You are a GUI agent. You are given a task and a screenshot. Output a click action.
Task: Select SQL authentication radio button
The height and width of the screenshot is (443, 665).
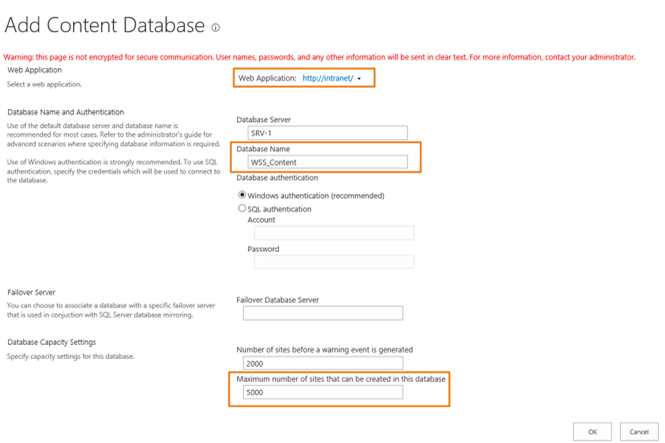tap(242, 208)
